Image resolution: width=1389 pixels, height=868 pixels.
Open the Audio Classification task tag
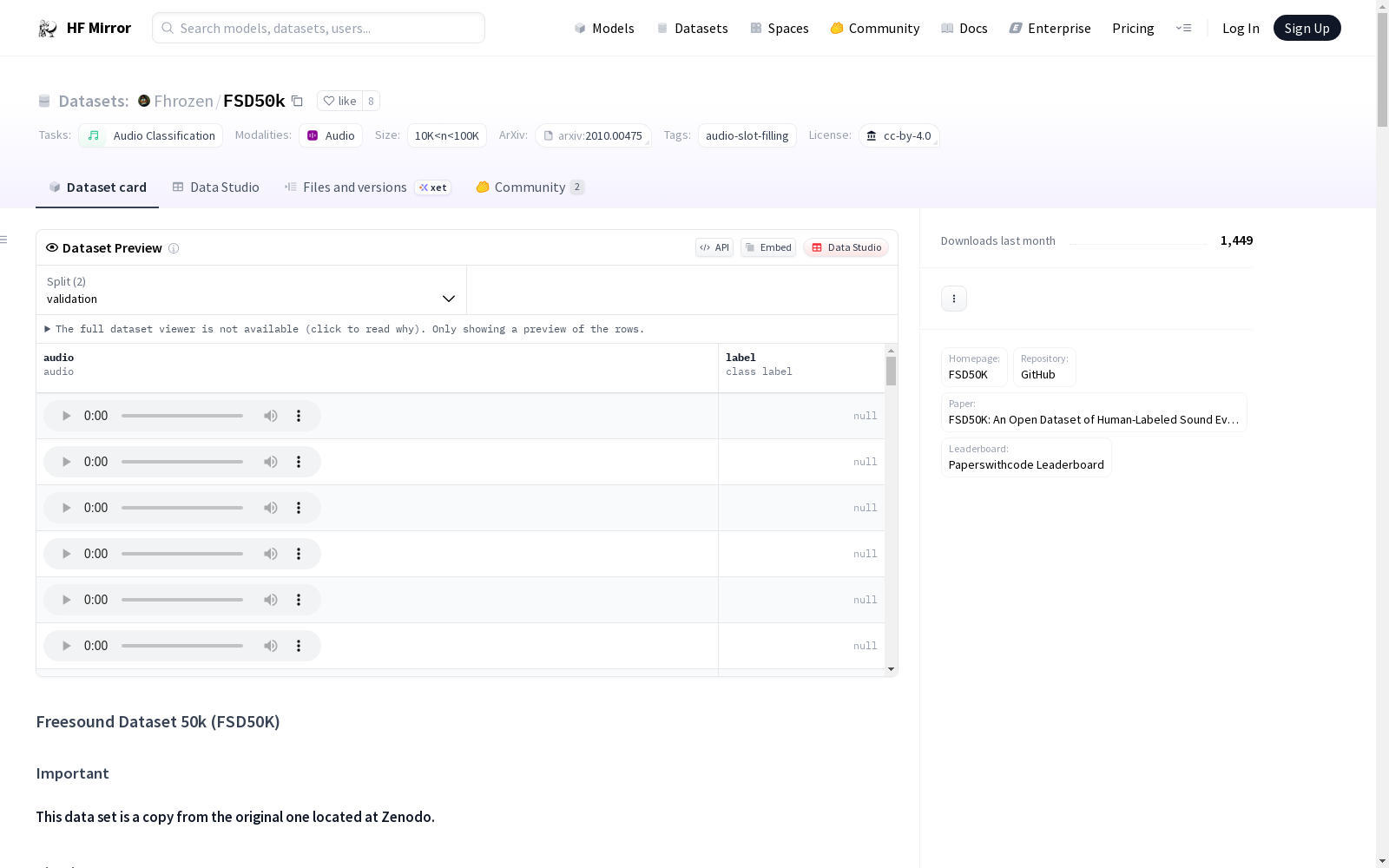pyautogui.click(x=151, y=135)
